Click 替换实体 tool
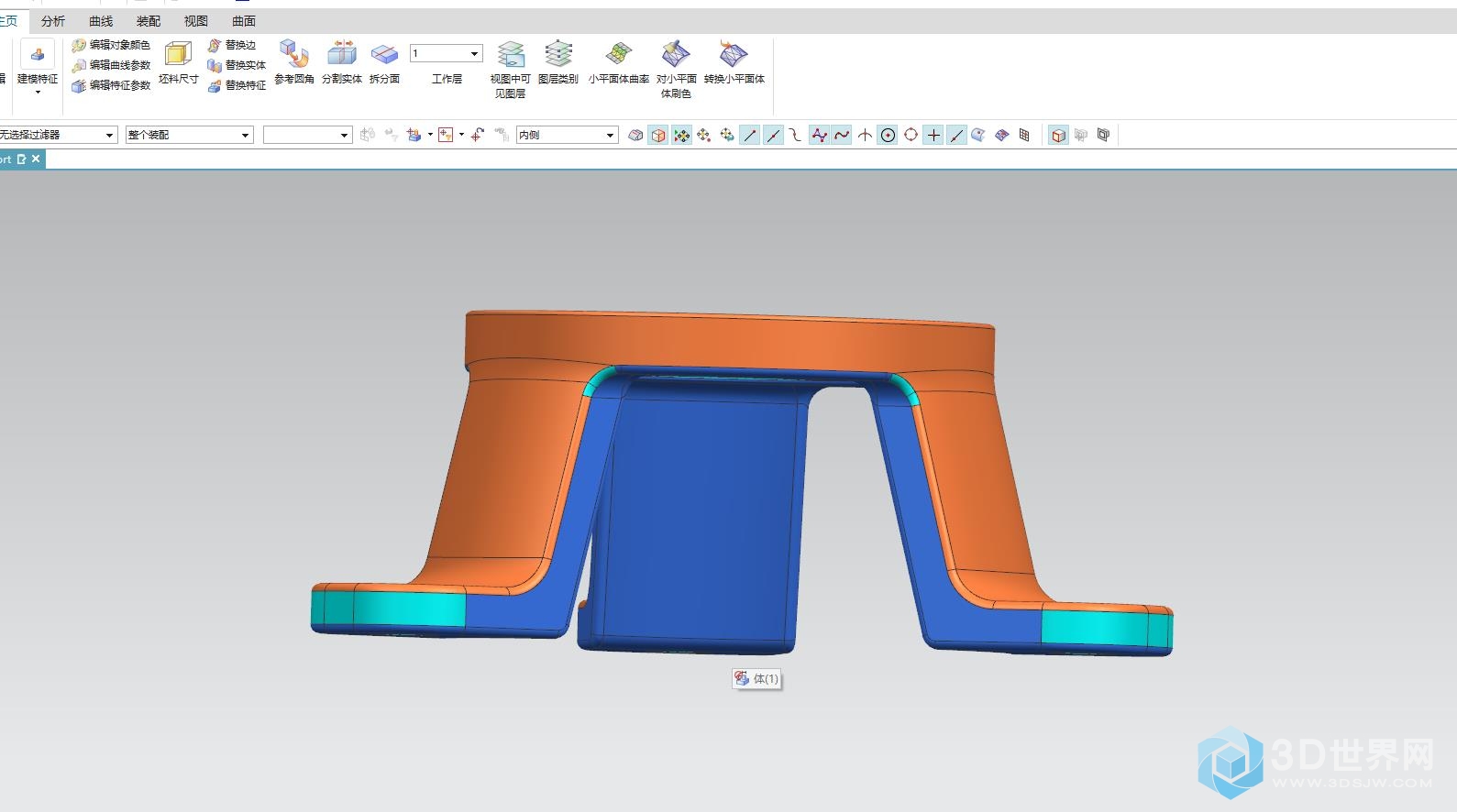 click(237, 65)
